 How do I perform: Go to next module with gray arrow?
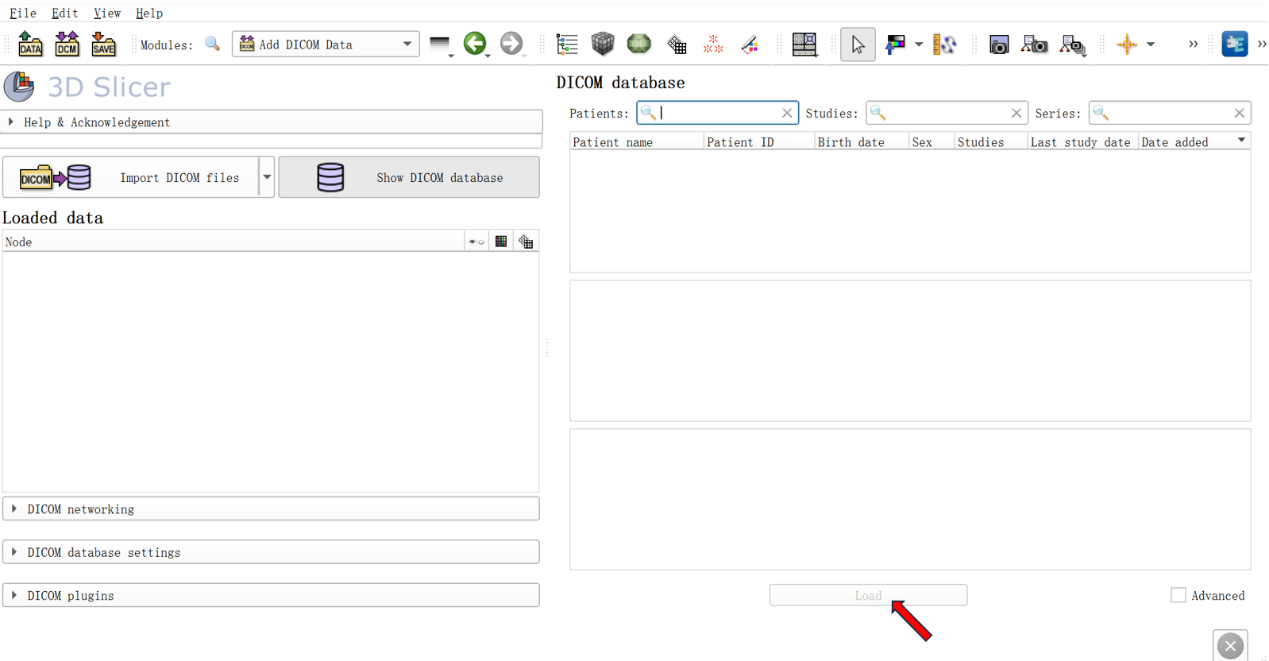(511, 44)
